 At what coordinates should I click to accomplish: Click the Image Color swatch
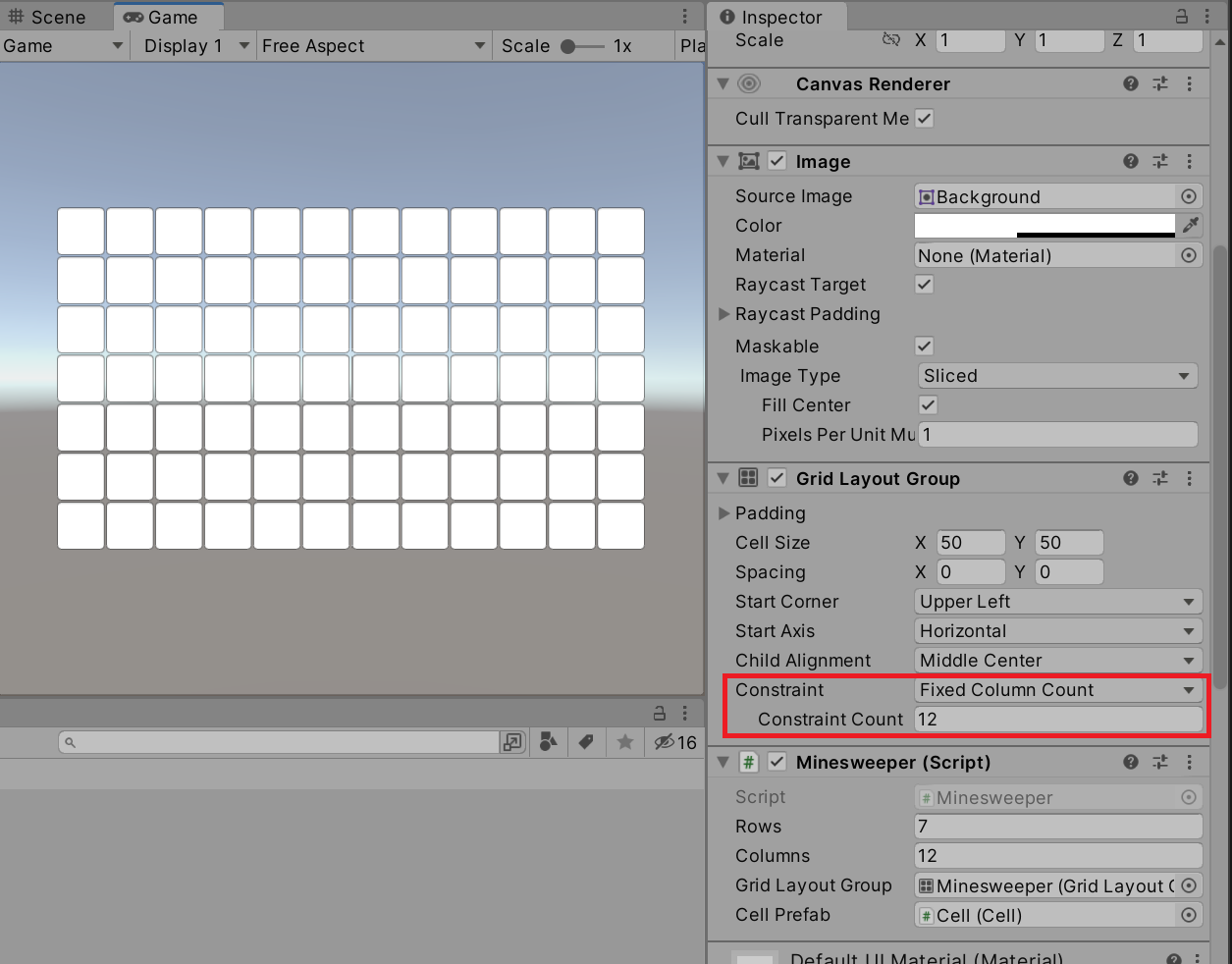pos(1045,226)
